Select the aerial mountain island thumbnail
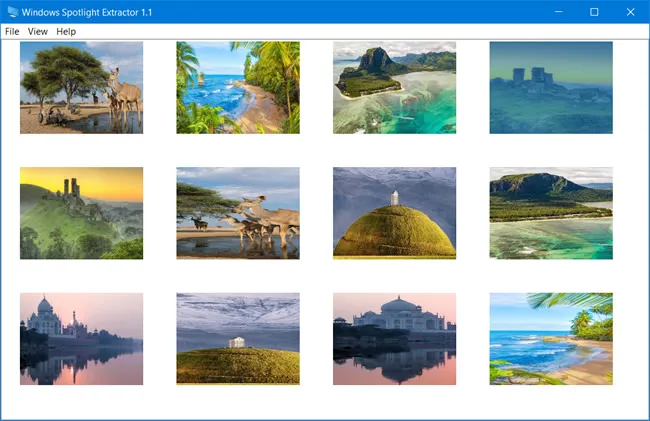 394,87
